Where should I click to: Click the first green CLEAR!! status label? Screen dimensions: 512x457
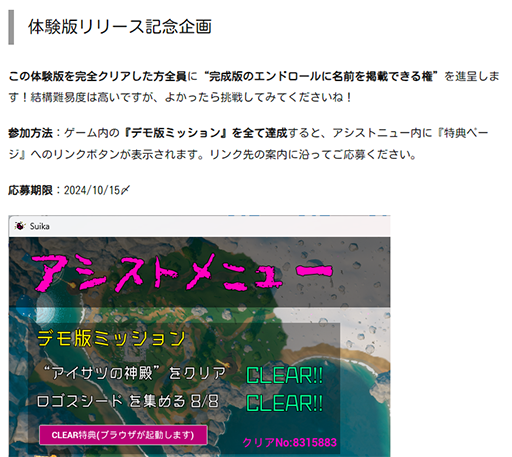click(284, 376)
